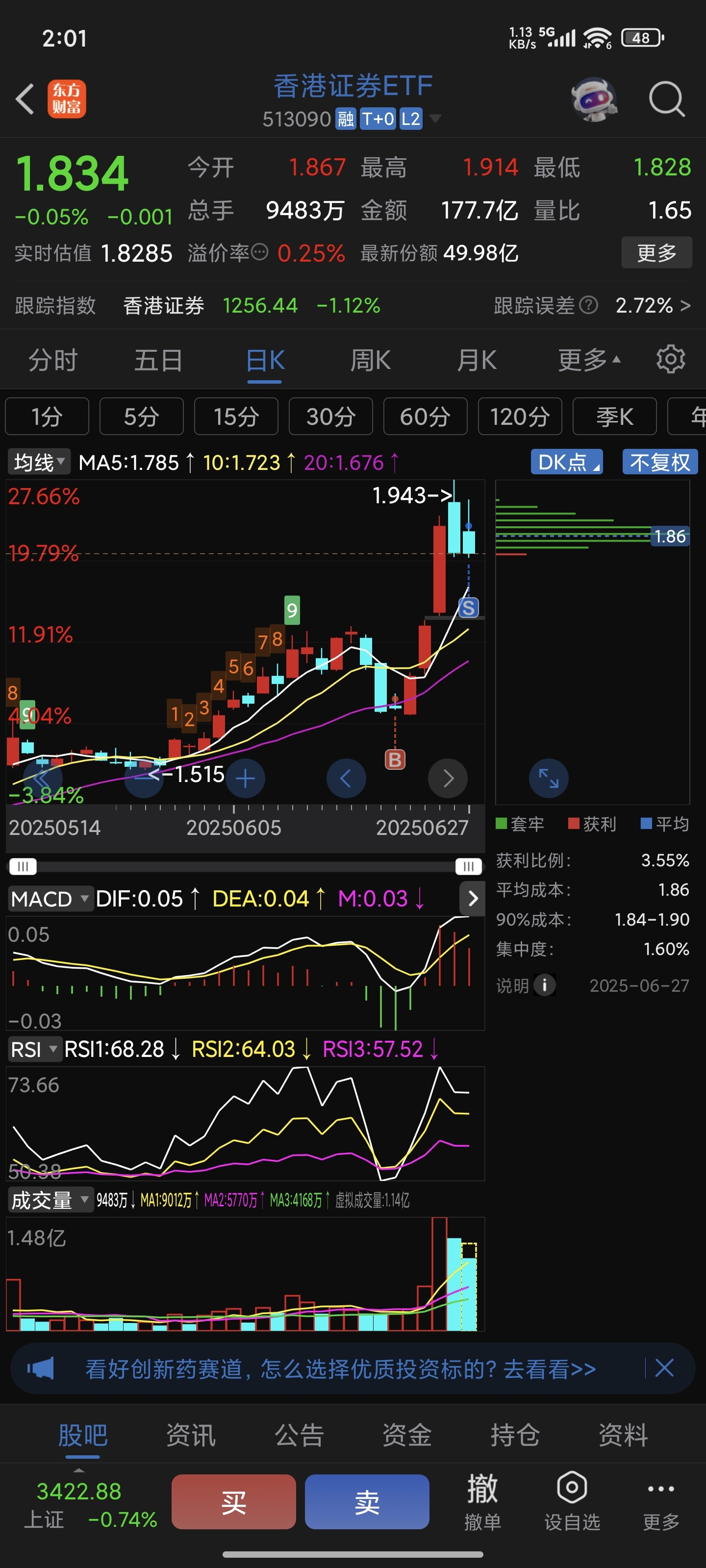The width and height of the screenshot is (706, 1568).
Task: Move chart left with blue arrow
Action: pyautogui.click(x=346, y=778)
